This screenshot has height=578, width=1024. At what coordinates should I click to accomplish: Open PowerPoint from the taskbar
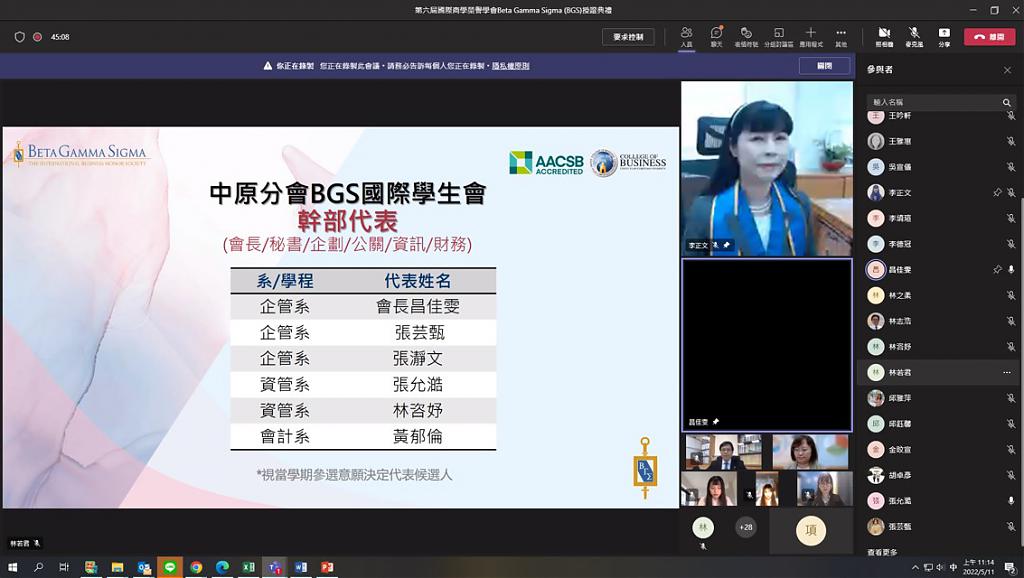(327, 567)
